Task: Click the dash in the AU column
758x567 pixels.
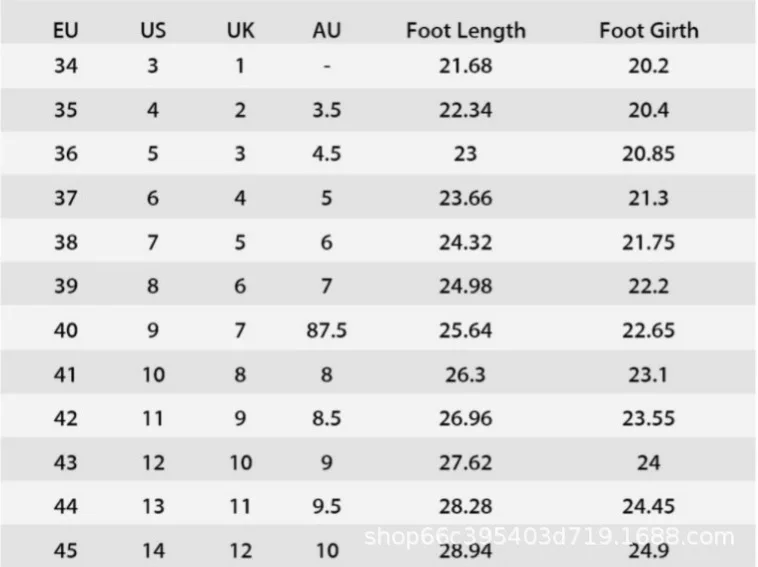Action: (327, 67)
